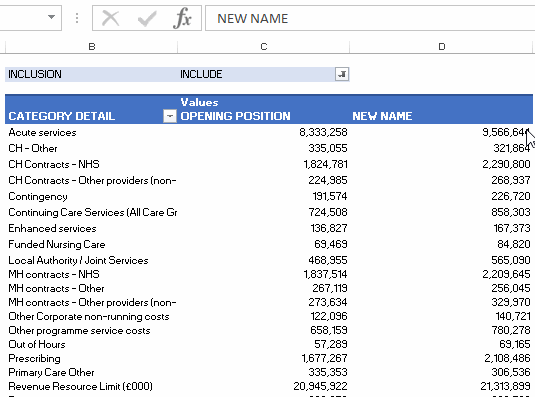Select the MH contracts - Other row label
Viewport: 535px width, 397px height.
click(x=56, y=289)
